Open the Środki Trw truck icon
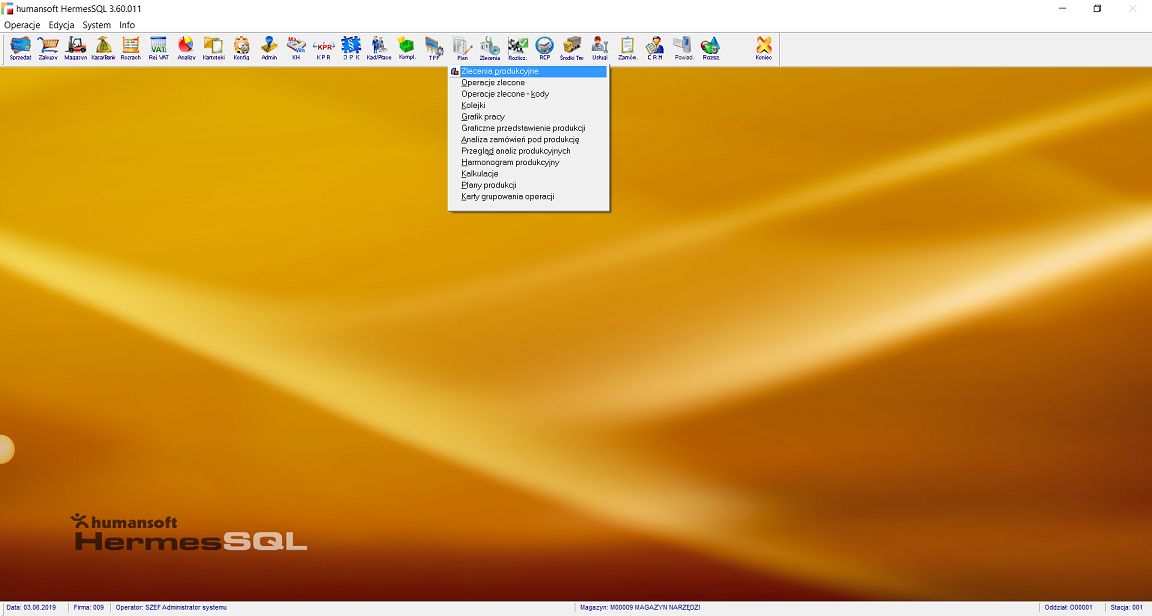 point(572,49)
